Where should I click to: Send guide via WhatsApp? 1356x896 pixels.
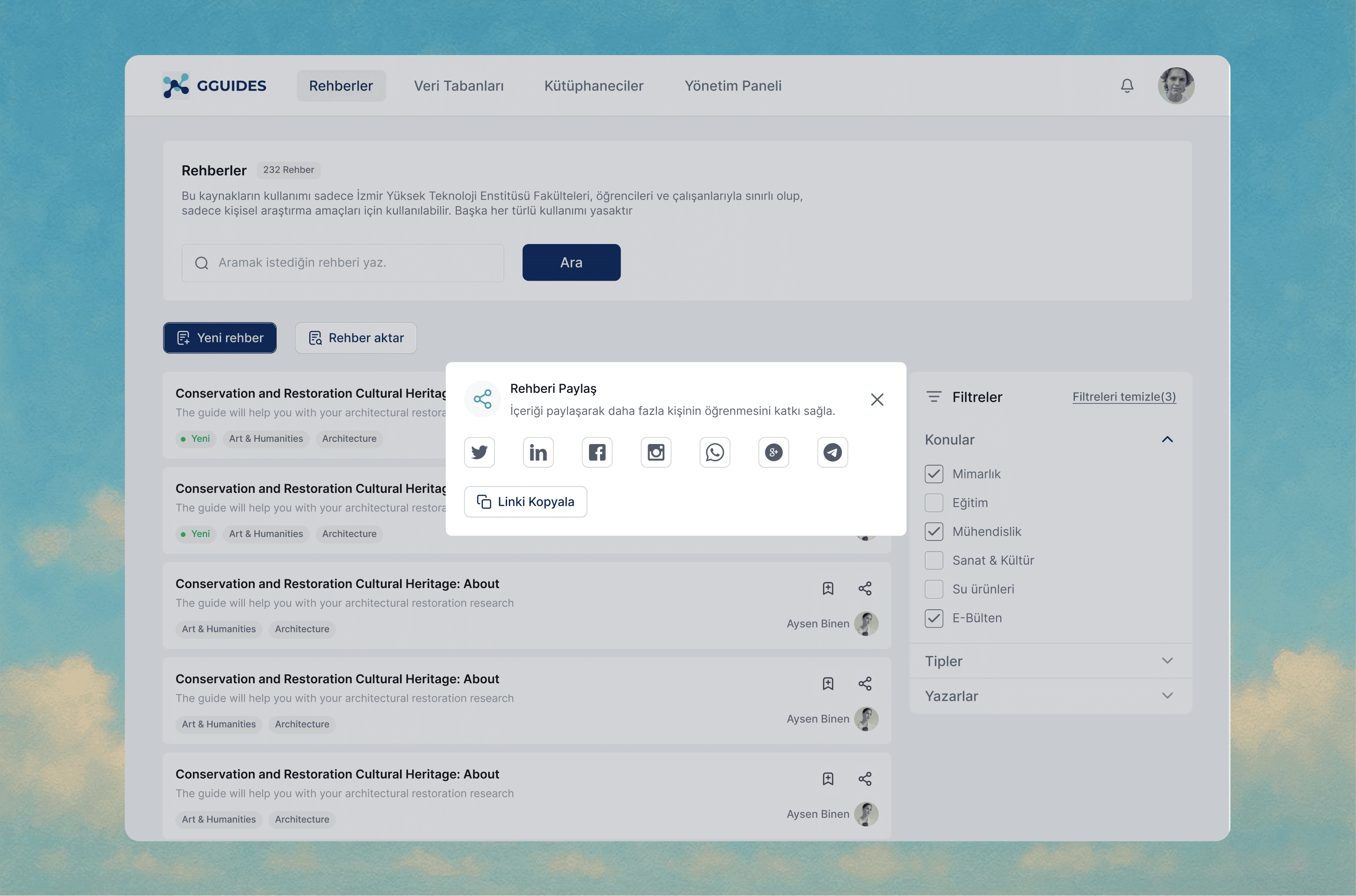(714, 452)
